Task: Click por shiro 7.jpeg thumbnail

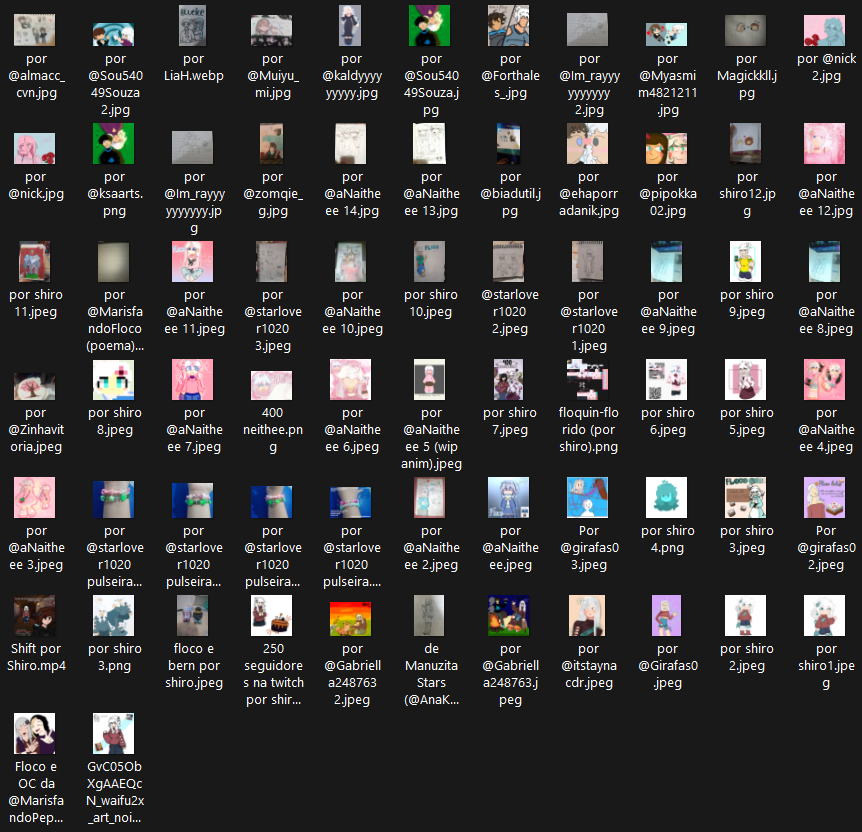Action: (509, 380)
